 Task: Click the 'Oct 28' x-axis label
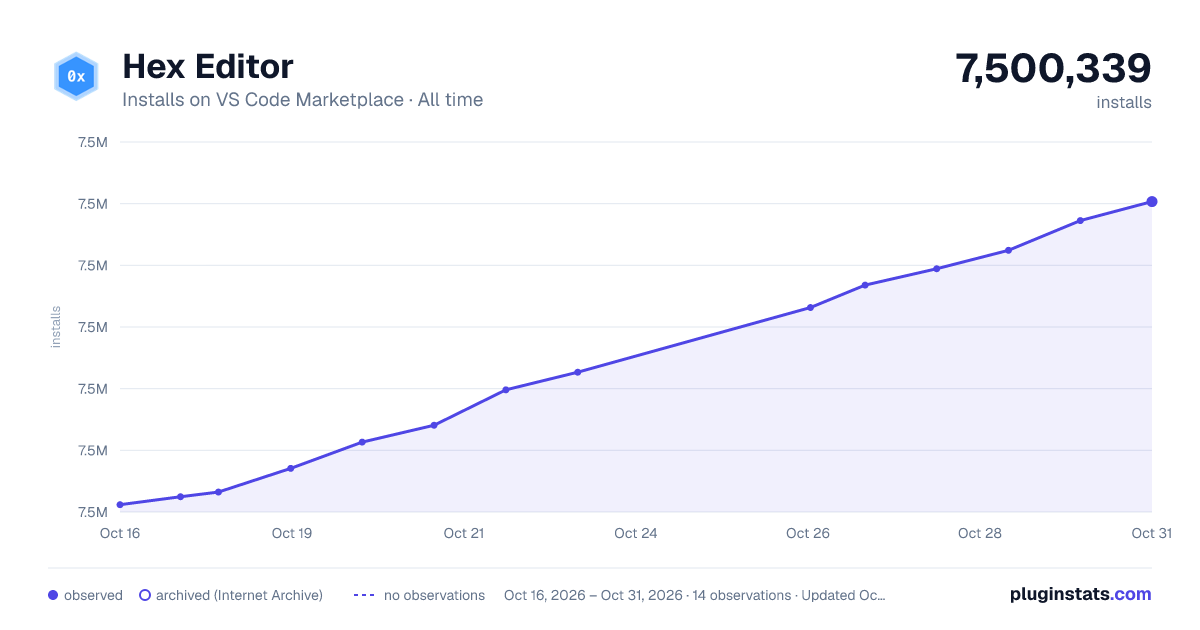click(x=980, y=533)
